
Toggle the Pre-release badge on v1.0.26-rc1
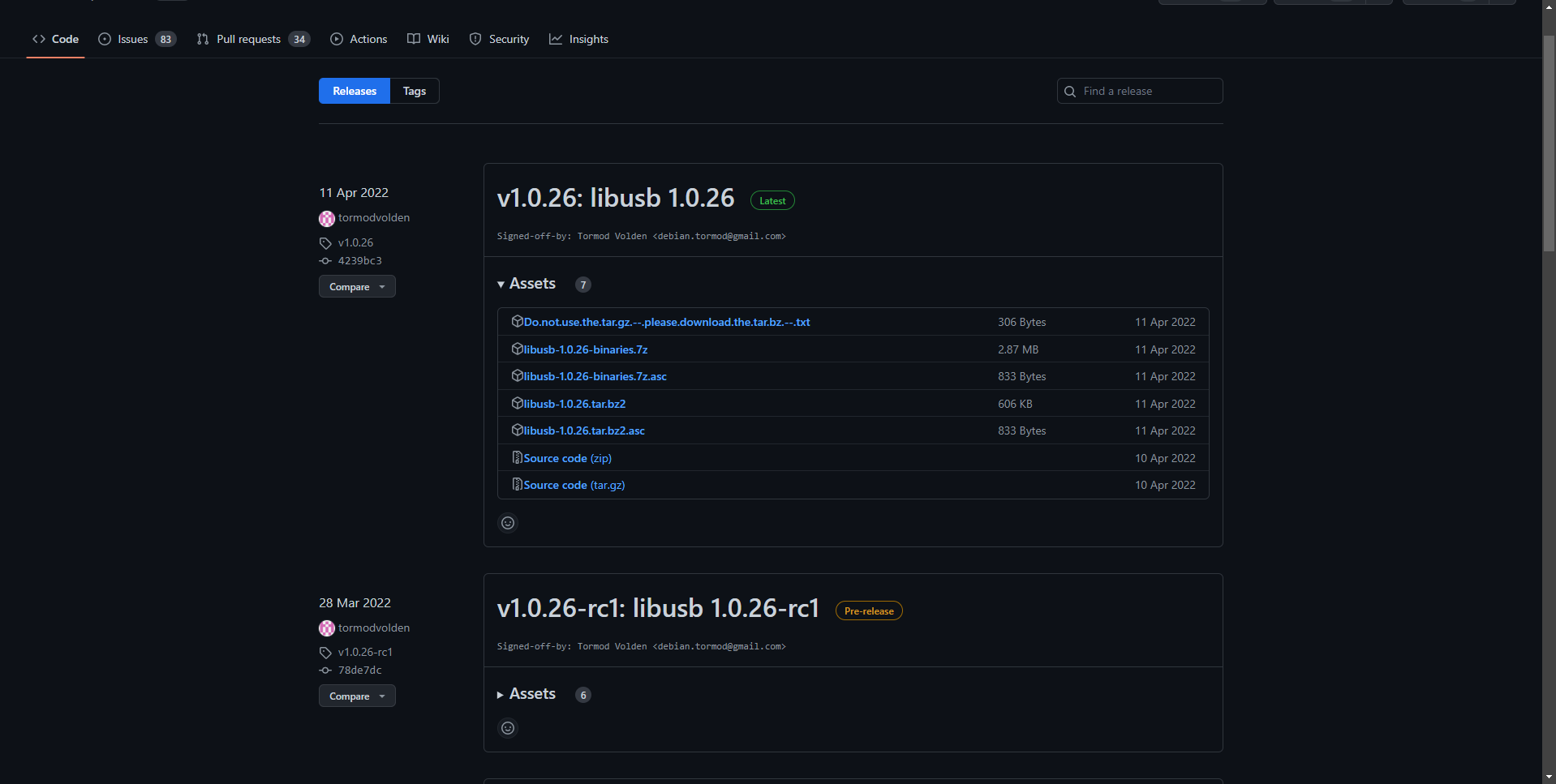click(869, 610)
